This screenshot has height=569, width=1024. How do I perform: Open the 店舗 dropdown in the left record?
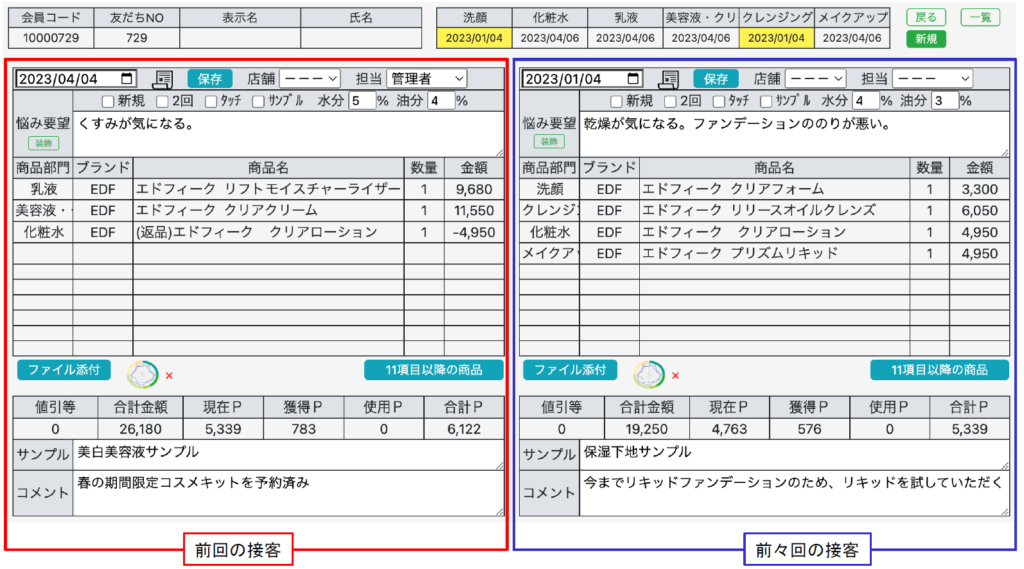(x=310, y=79)
